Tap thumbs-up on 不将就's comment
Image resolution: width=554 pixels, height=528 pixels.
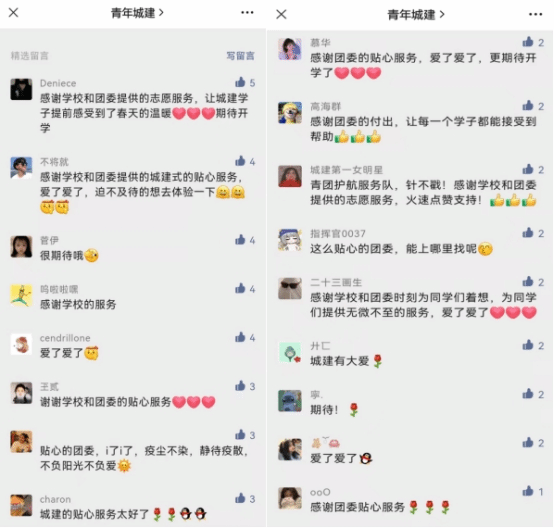(x=240, y=161)
